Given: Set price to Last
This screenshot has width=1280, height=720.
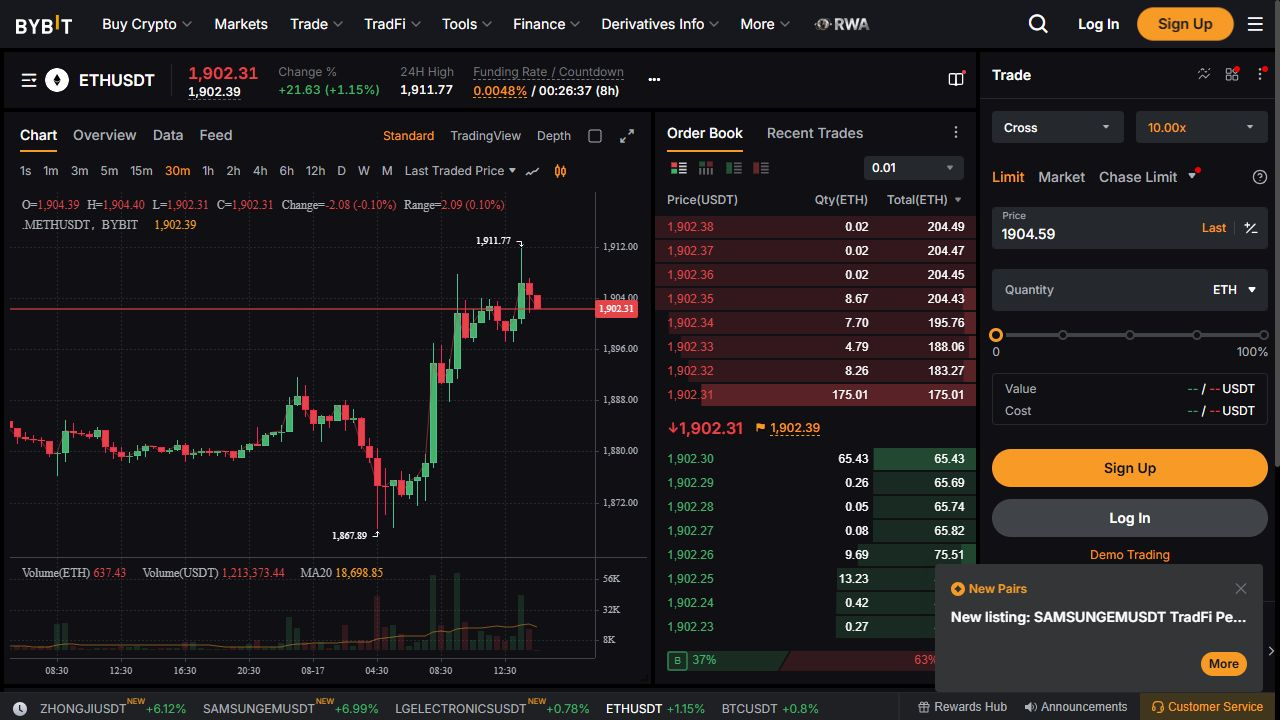Looking at the screenshot, I should (1214, 228).
